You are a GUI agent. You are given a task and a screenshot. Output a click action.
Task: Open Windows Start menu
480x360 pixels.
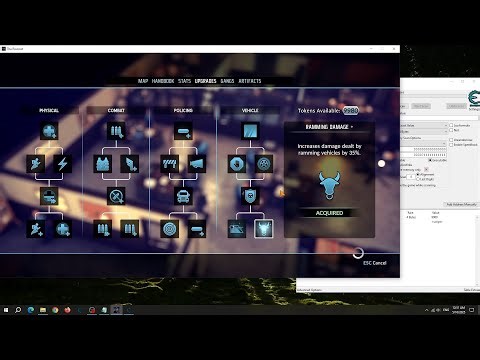[6, 310]
